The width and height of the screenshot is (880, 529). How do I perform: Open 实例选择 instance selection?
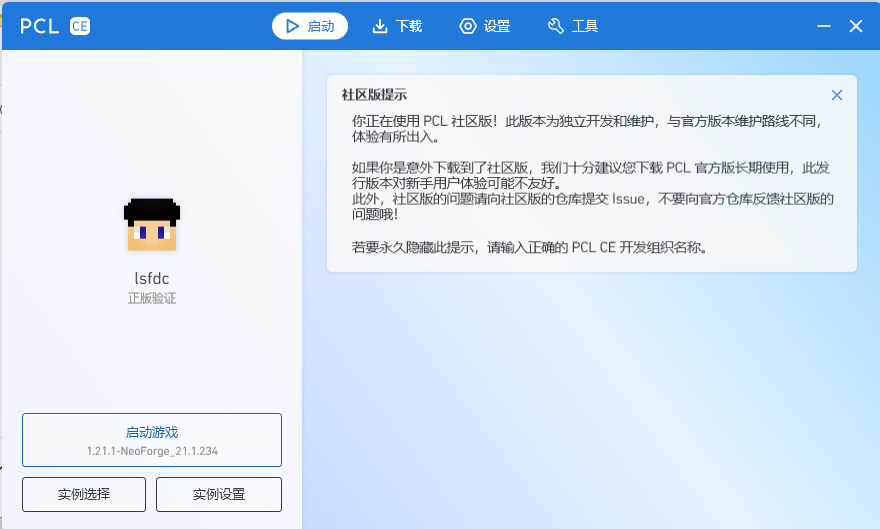[x=84, y=494]
